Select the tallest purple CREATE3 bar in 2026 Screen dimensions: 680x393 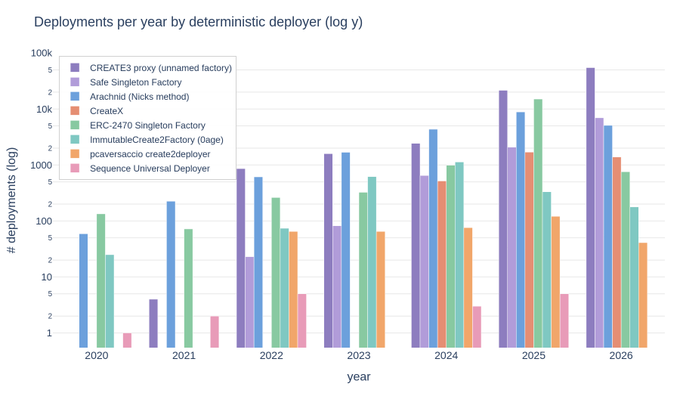pos(591,208)
